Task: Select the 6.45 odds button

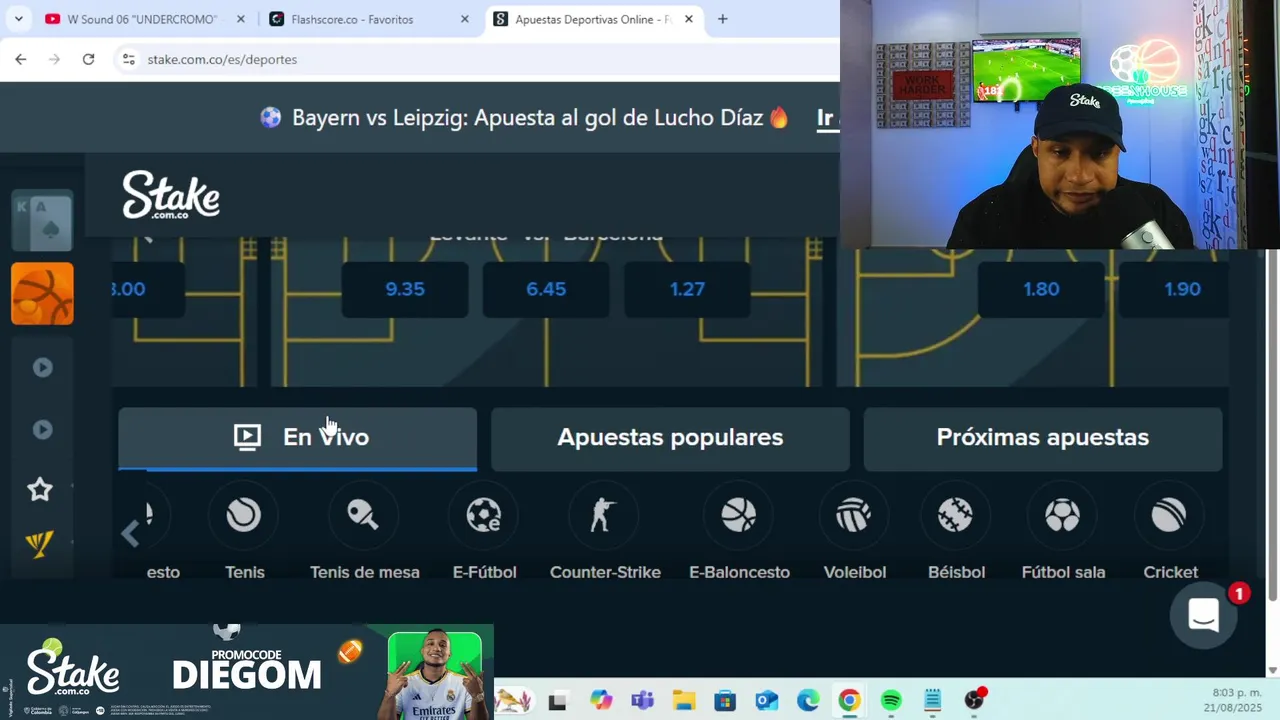Action: pyautogui.click(x=546, y=289)
